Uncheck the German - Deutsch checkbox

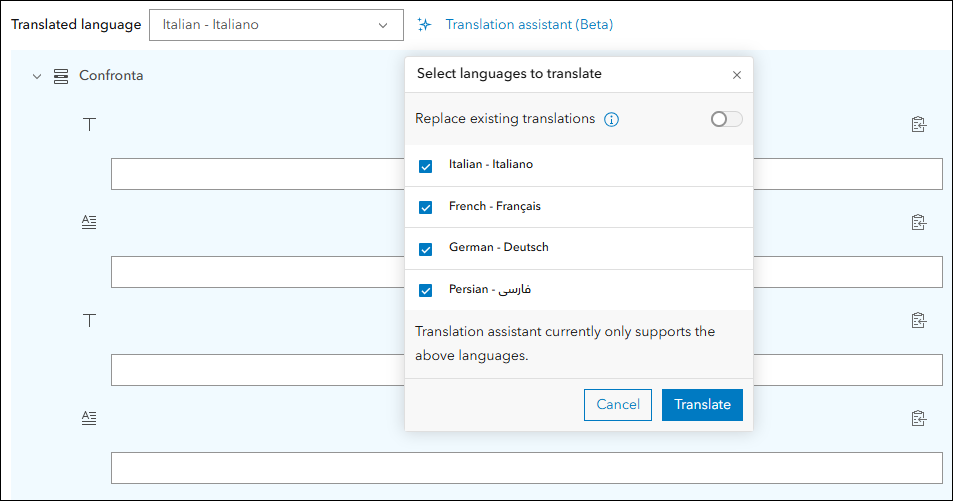(426, 249)
